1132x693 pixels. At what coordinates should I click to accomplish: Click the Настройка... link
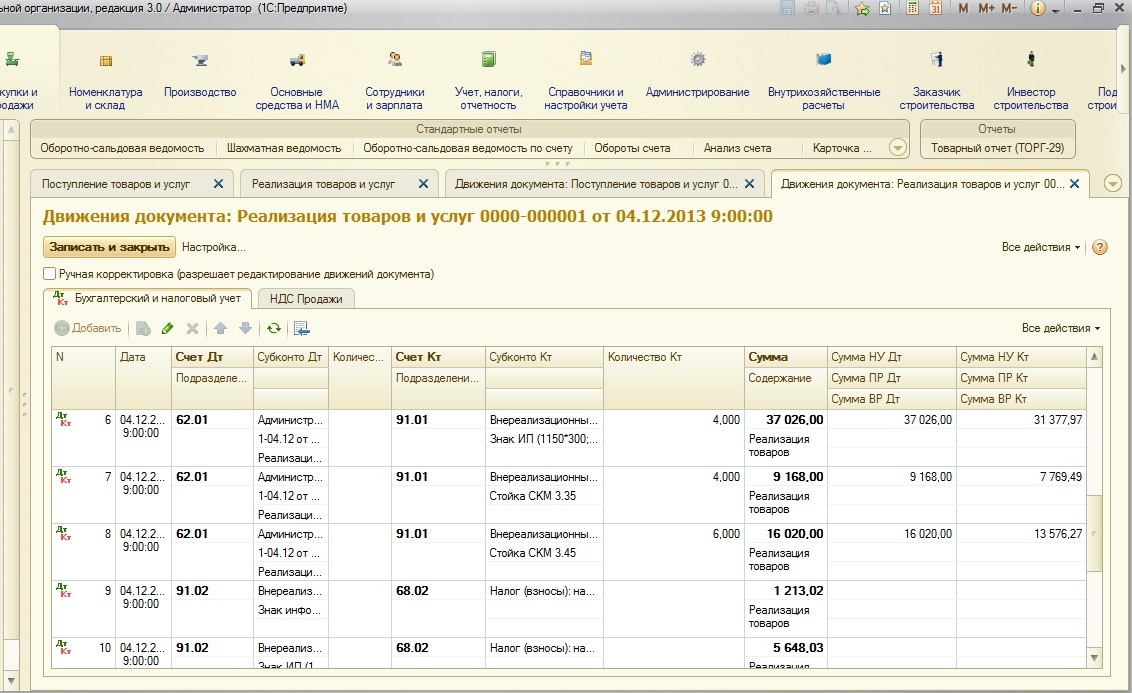[213, 247]
